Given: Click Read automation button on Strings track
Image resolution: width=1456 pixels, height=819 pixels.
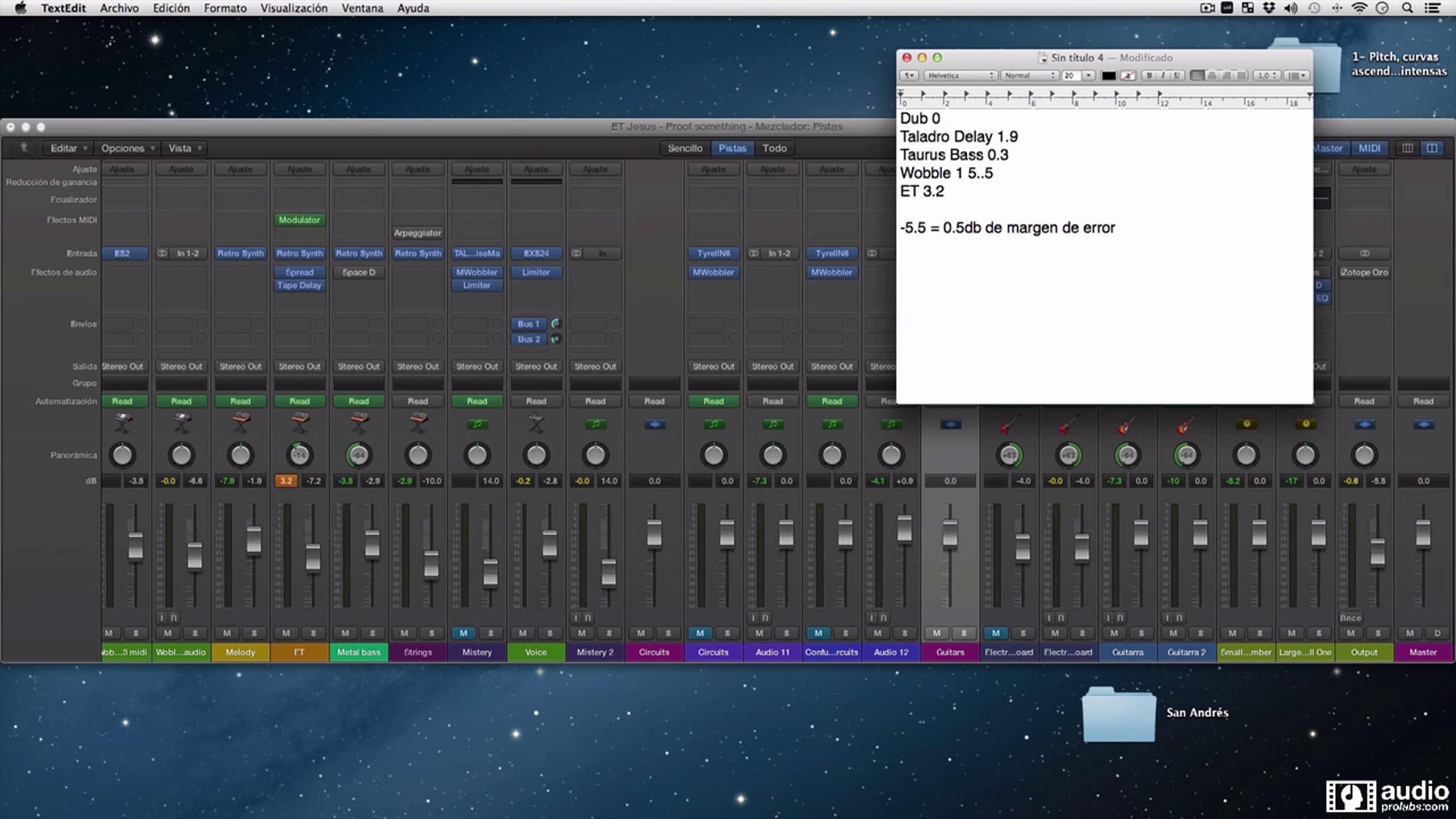Looking at the screenshot, I should coord(417,401).
